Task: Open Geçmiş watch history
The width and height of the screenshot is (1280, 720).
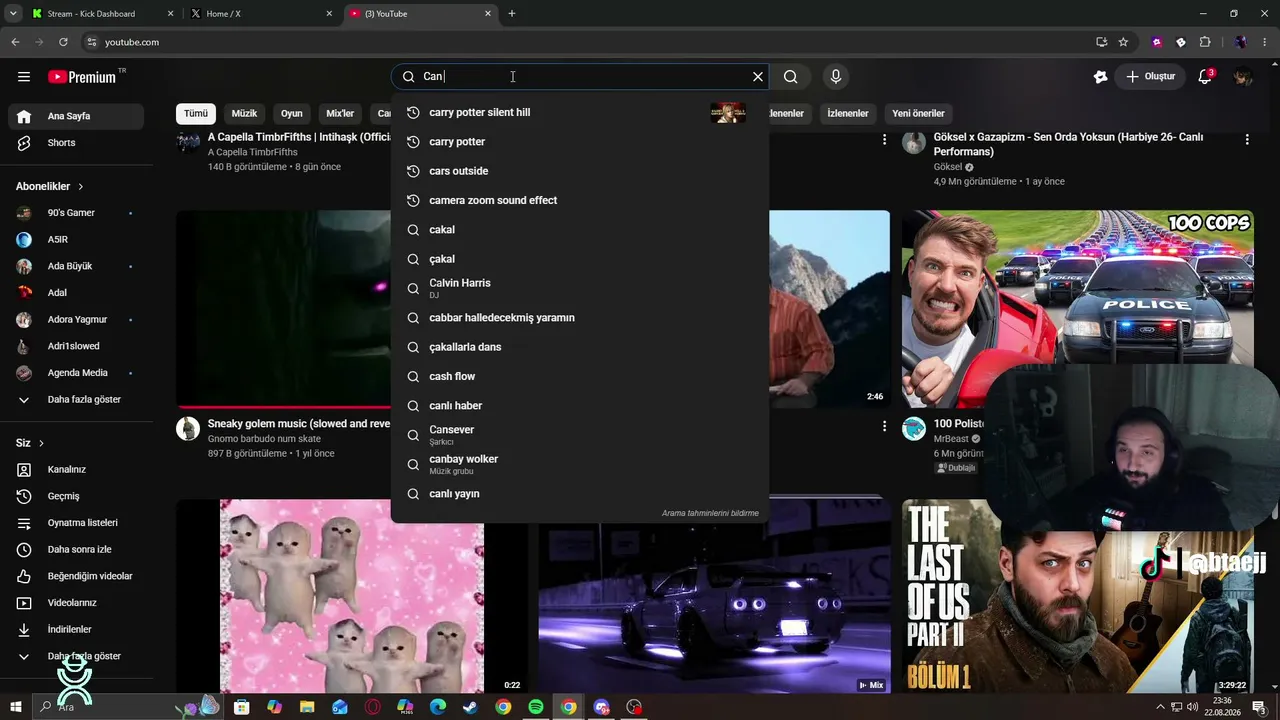Action: (76, 496)
